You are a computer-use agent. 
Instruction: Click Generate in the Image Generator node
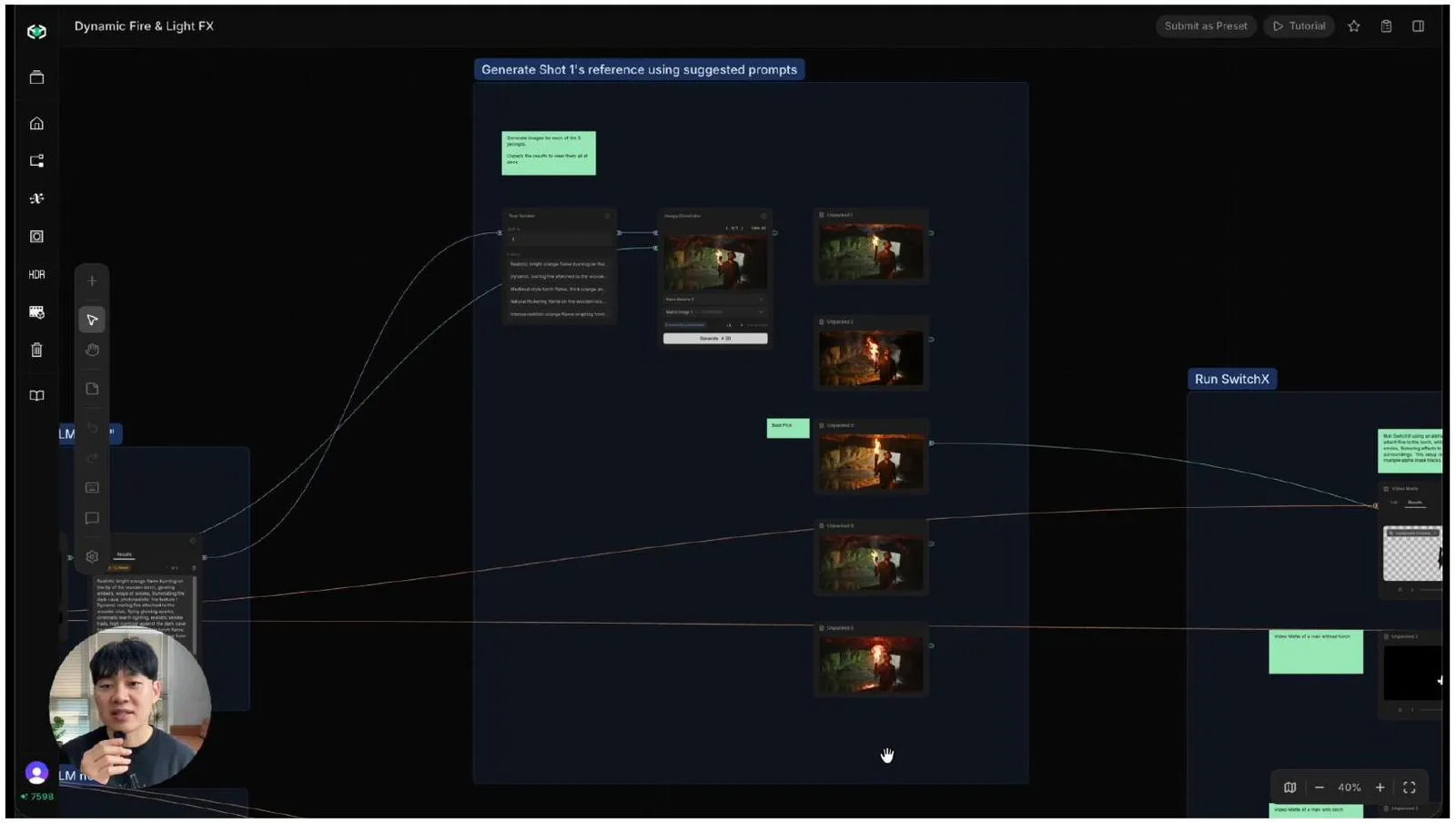[x=715, y=339]
